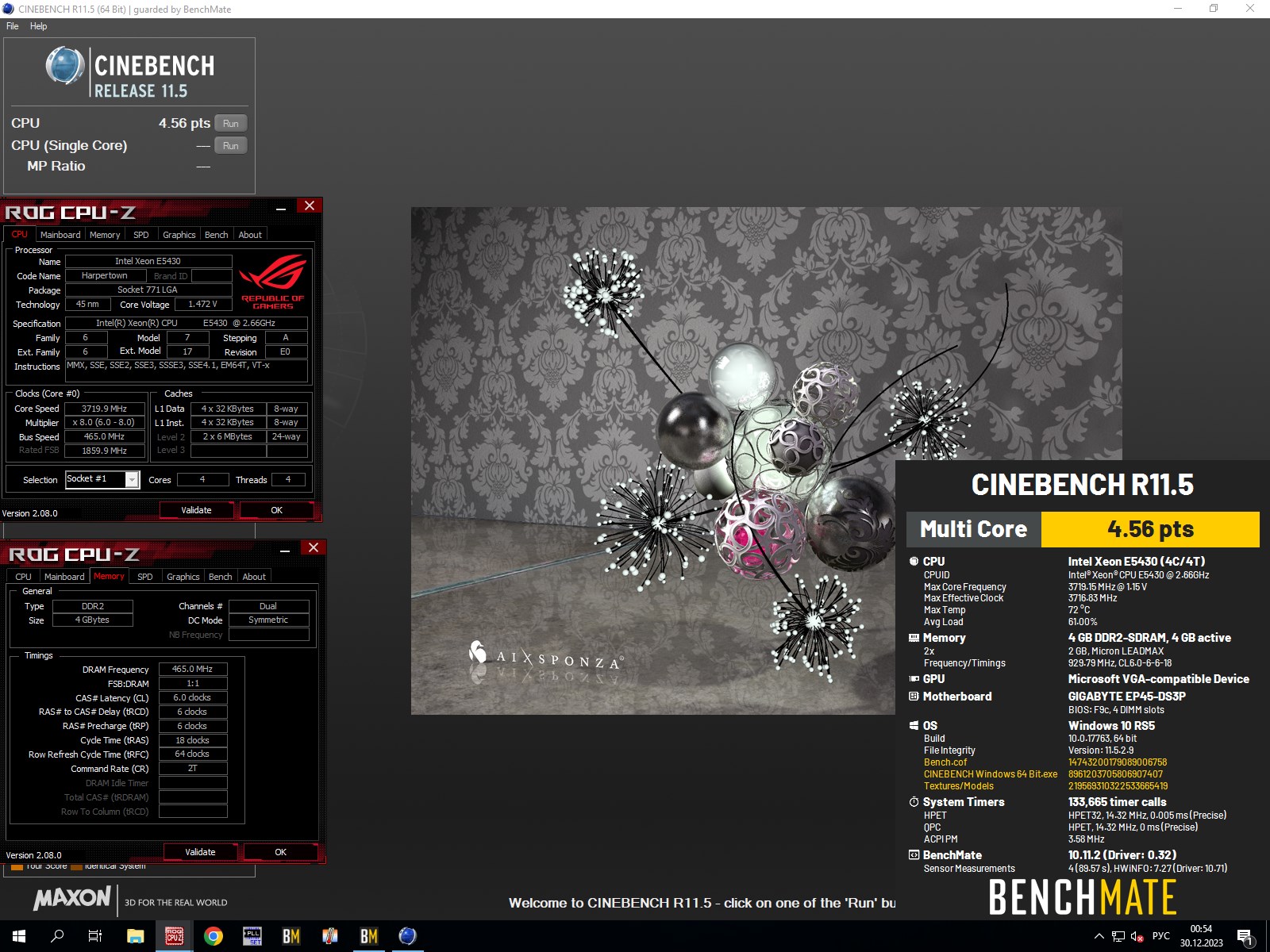Click the BenchMate logo in overlay
This screenshot has width=1270, height=952.
[x=1083, y=898]
